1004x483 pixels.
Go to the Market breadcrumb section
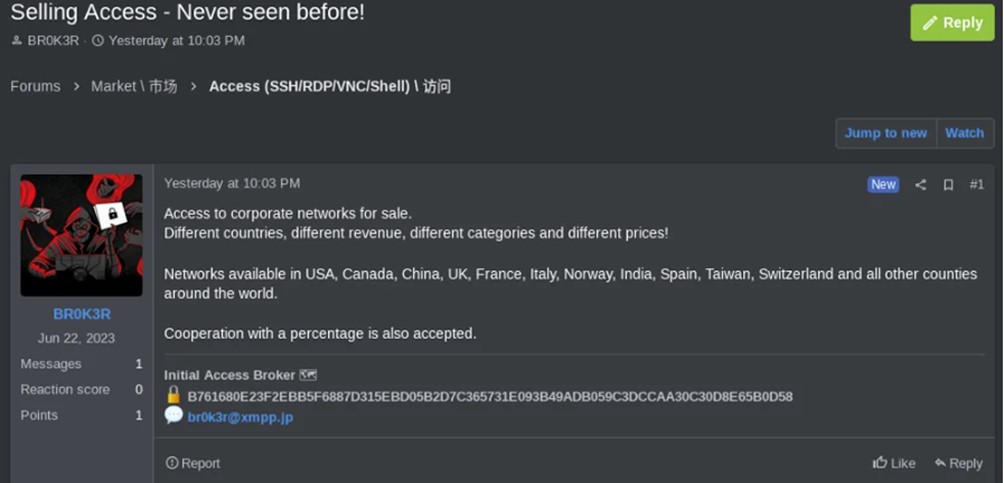point(134,86)
